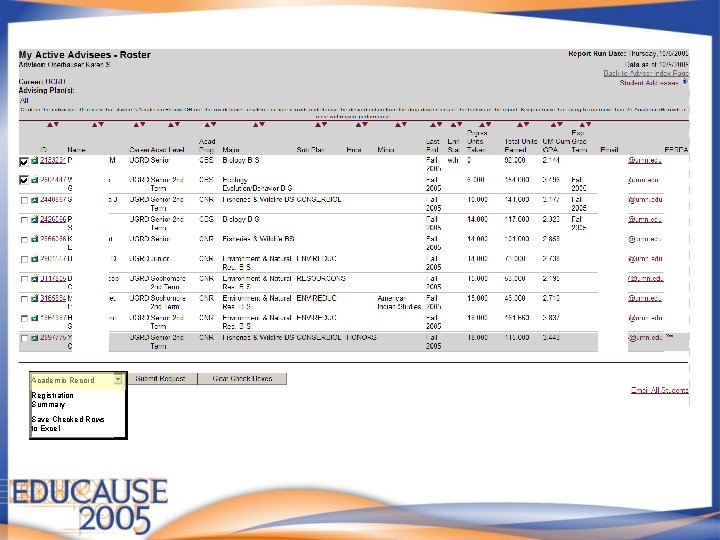Sort descending by the Last Enrl column arrow
Image resolution: width=720 pixels, height=540 pixels.
point(439,124)
